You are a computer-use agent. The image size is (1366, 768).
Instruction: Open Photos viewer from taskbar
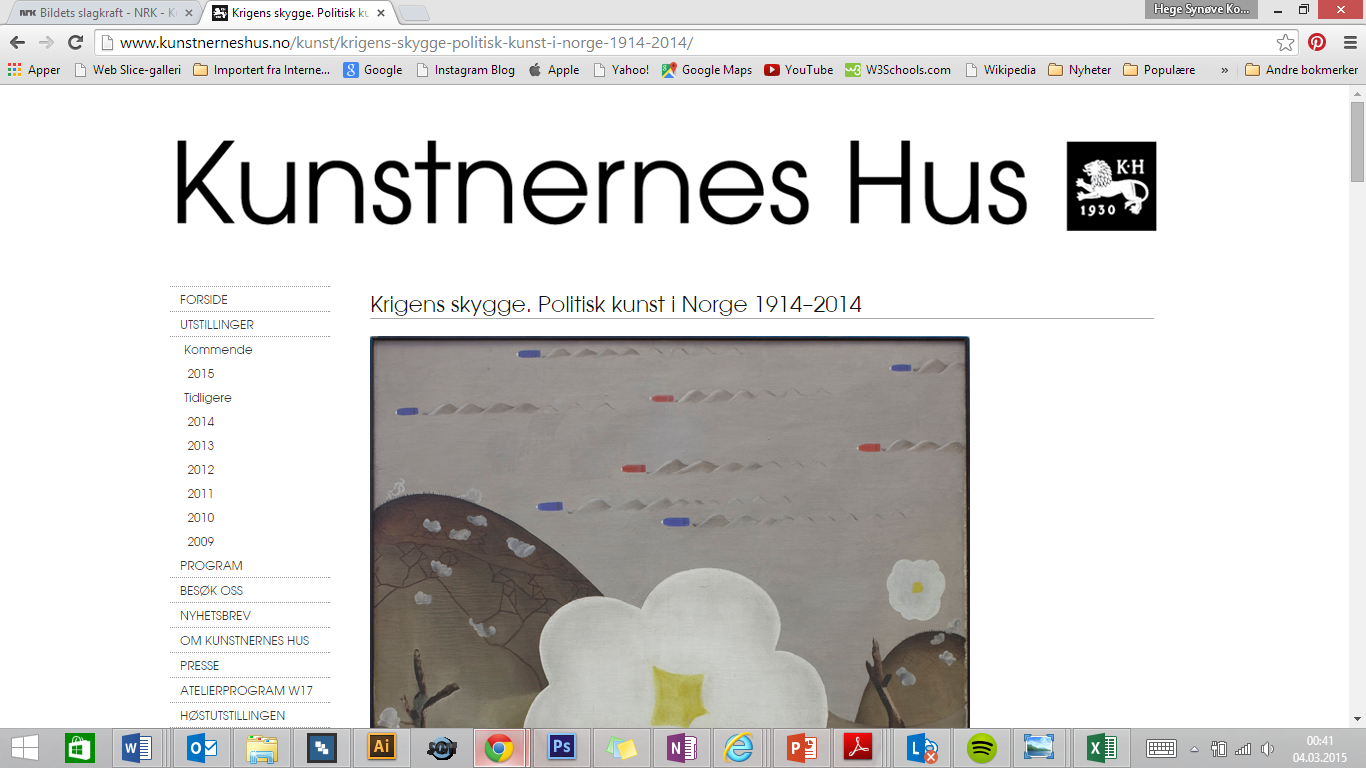pyautogui.click(x=1040, y=747)
